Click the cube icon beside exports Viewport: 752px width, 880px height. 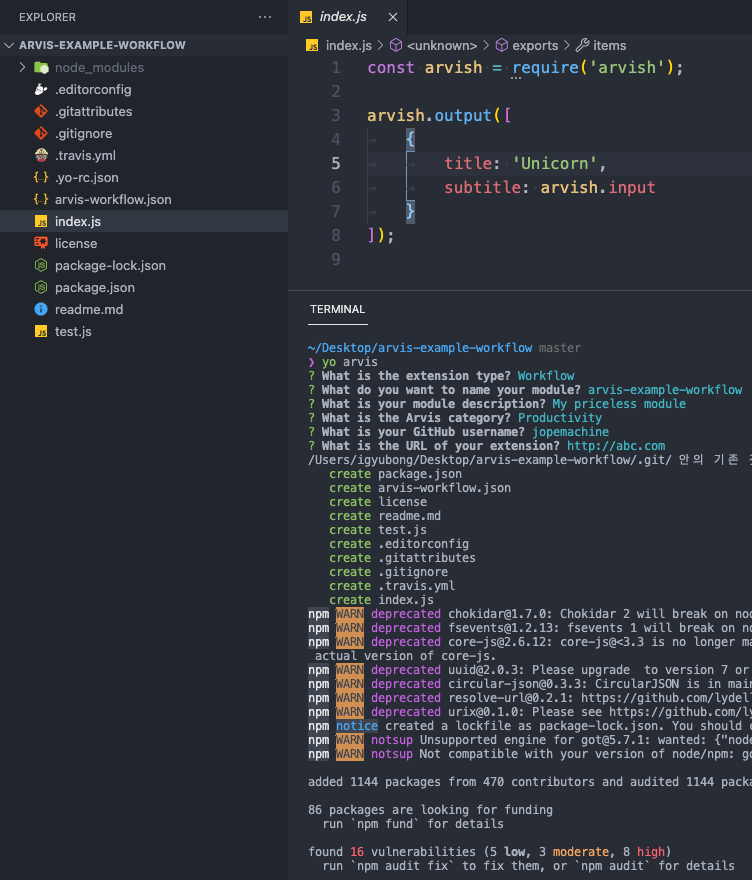pyautogui.click(x=502, y=45)
